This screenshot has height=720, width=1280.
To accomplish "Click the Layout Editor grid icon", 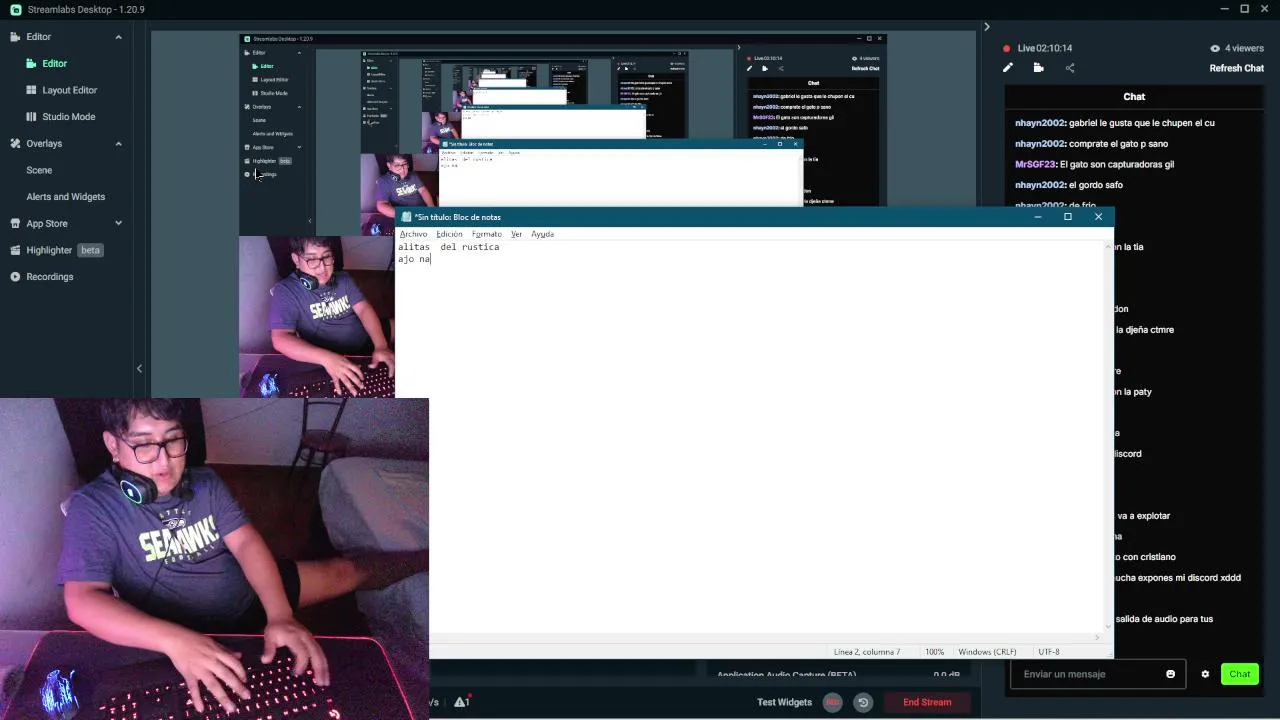I will [x=32, y=90].
